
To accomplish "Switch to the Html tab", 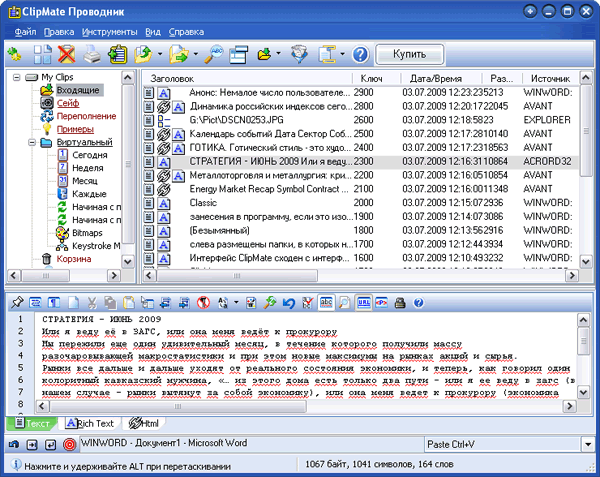I will 144,423.
